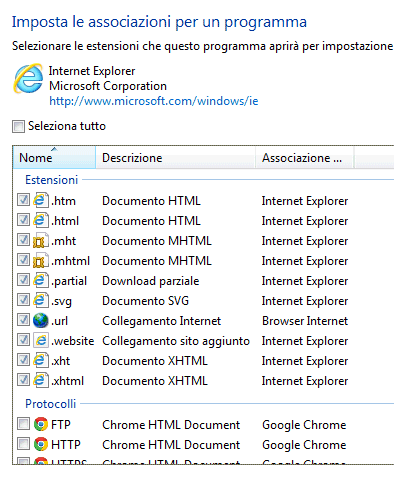
Task: Sort by the Descrizione column header
Action: pyautogui.click(x=176, y=157)
